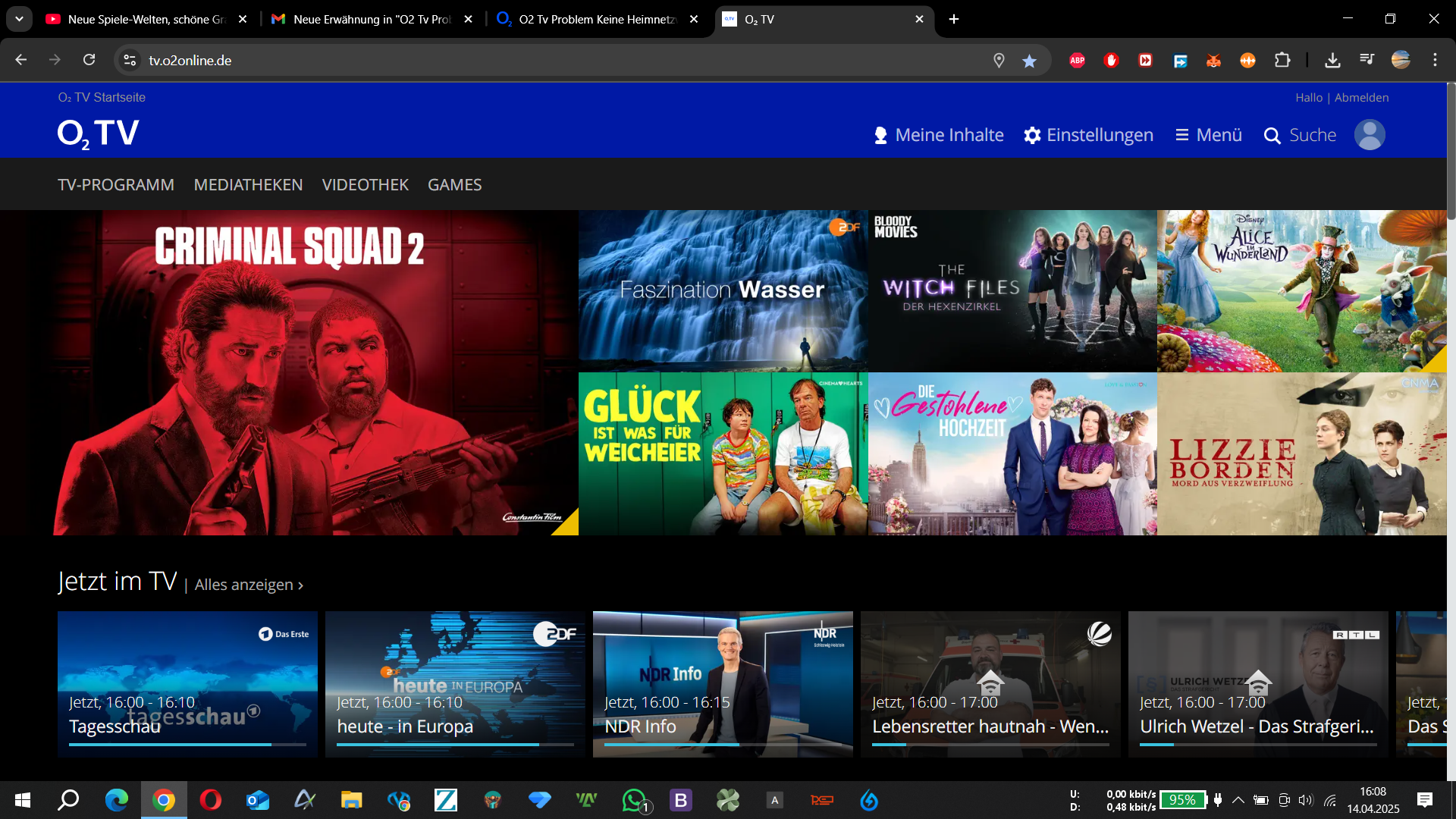Click the location permission icon
This screenshot has width=1456, height=819.
(x=999, y=61)
